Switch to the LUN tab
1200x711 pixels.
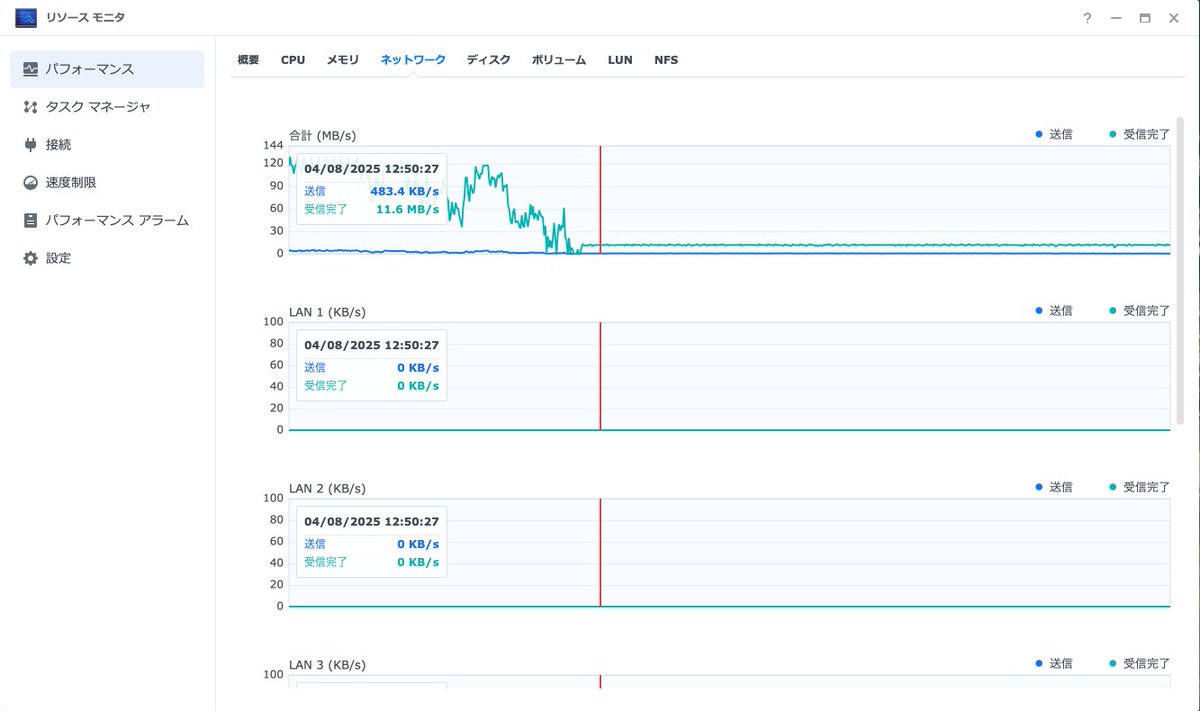pyautogui.click(x=620, y=60)
